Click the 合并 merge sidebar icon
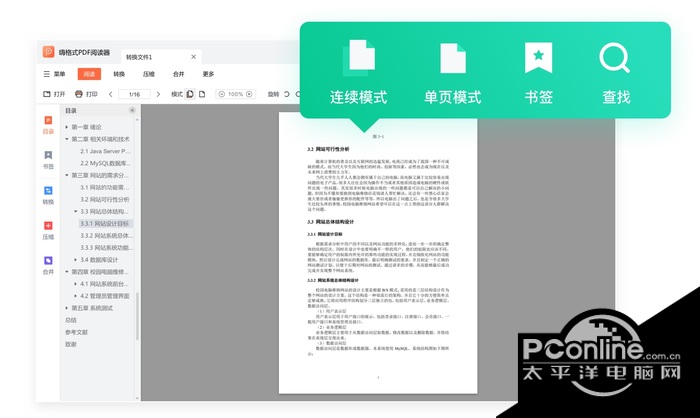The height and width of the screenshot is (418, 700). pos(48,260)
